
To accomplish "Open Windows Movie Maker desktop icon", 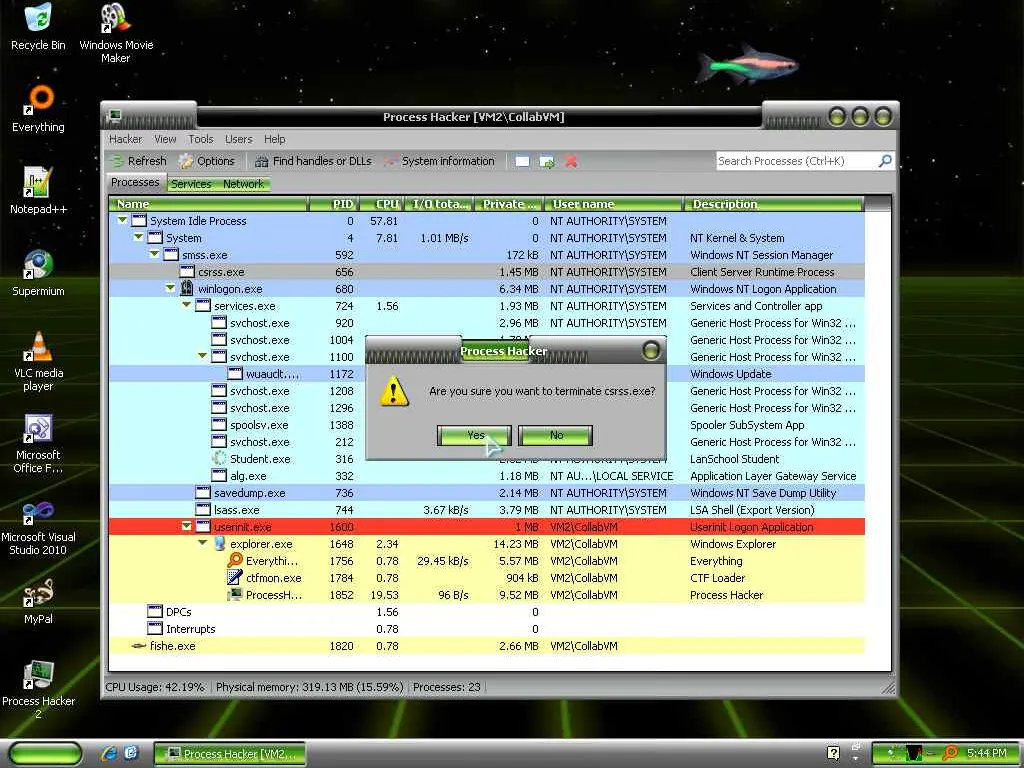I will click(116, 33).
